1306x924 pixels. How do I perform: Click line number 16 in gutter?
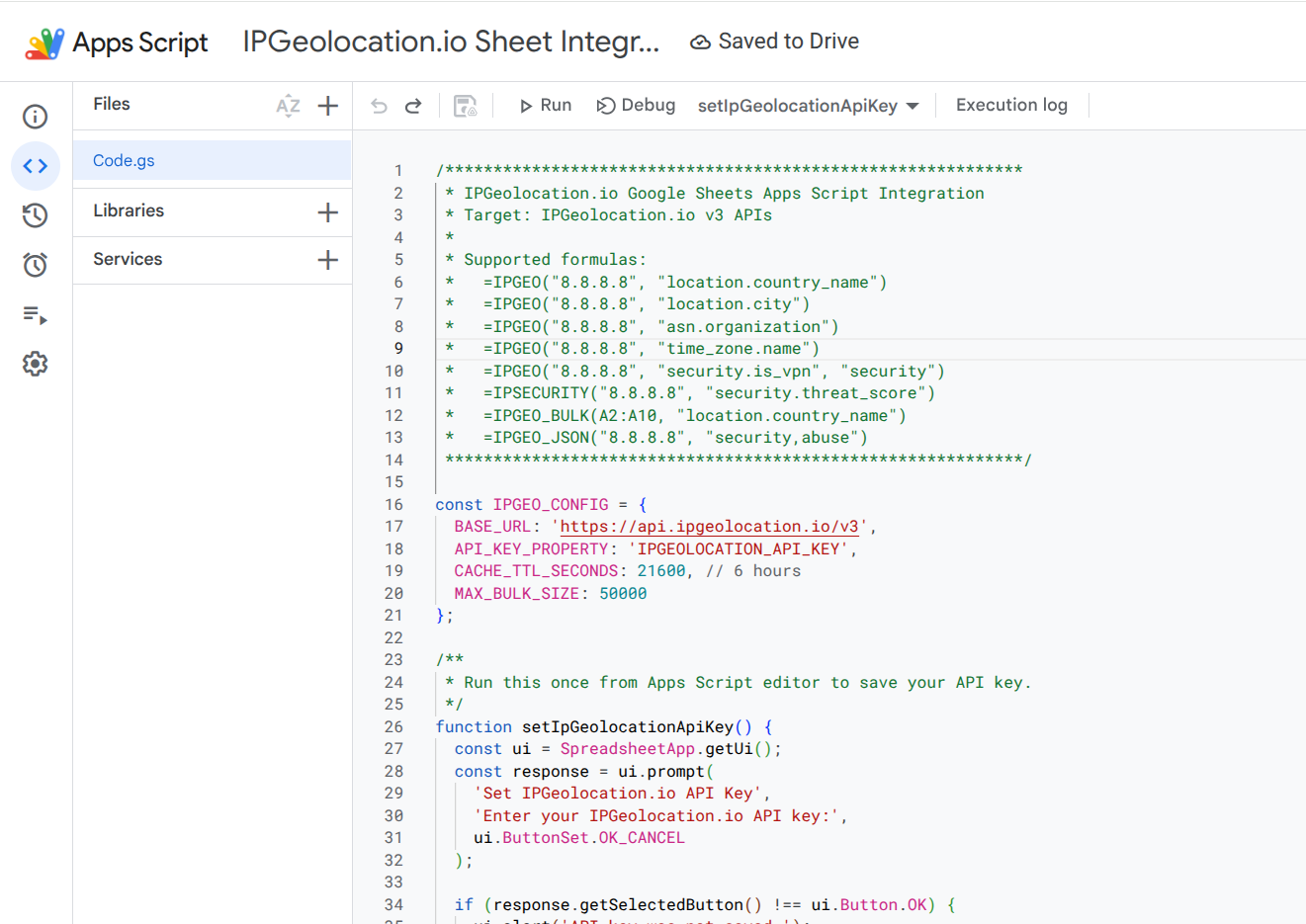point(393,505)
